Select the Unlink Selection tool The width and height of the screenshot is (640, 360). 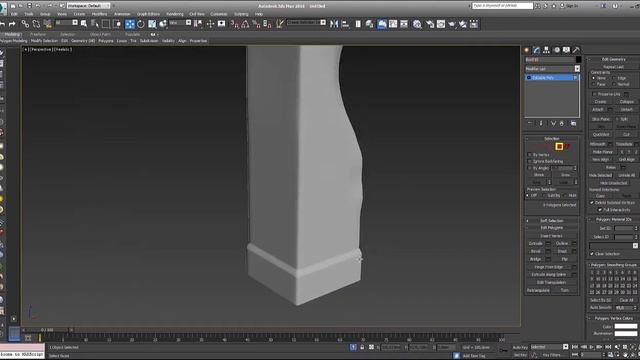[36, 24]
